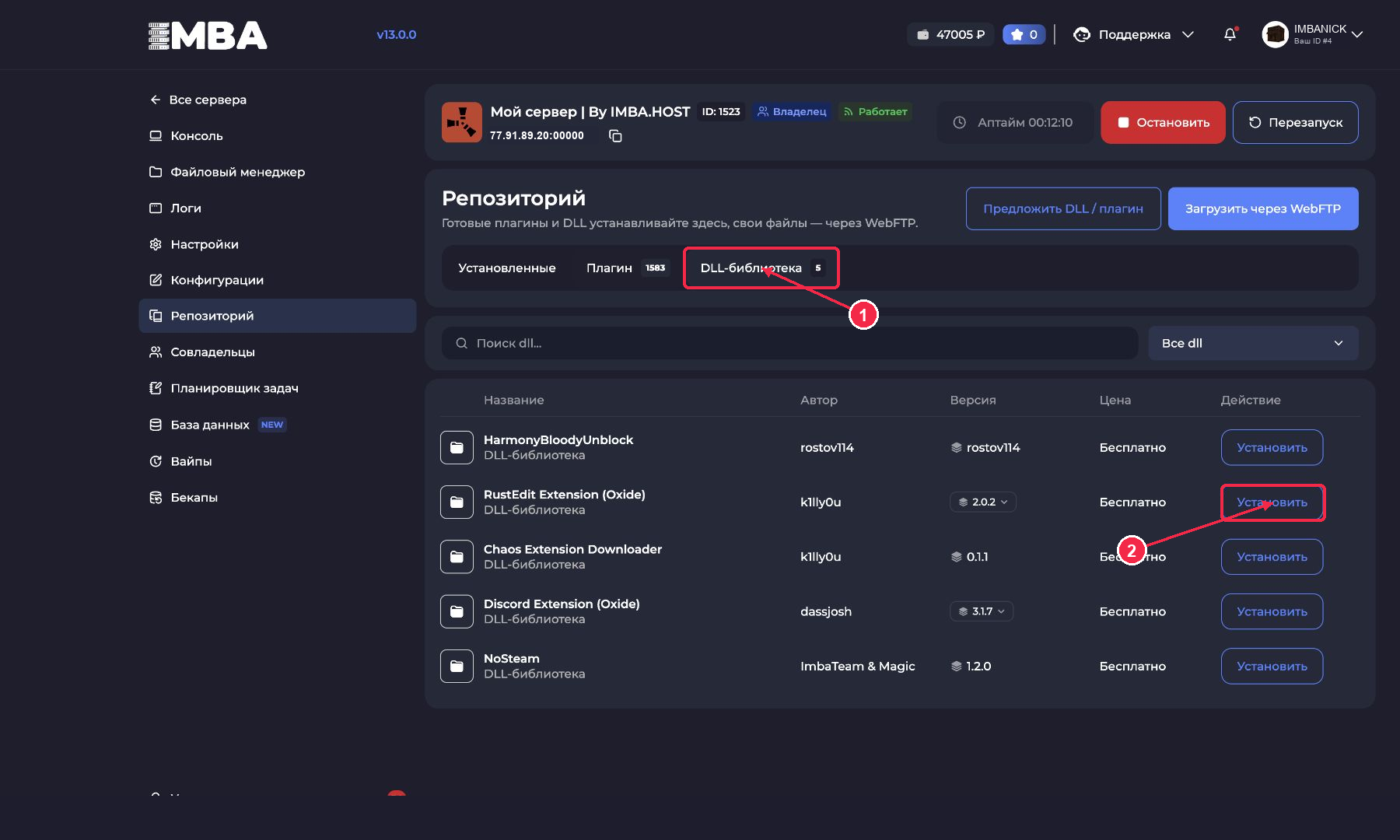The width and height of the screenshot is (1400, 840).
Task: Switch to the Установленные tab
Action: (x=507, y=268)
